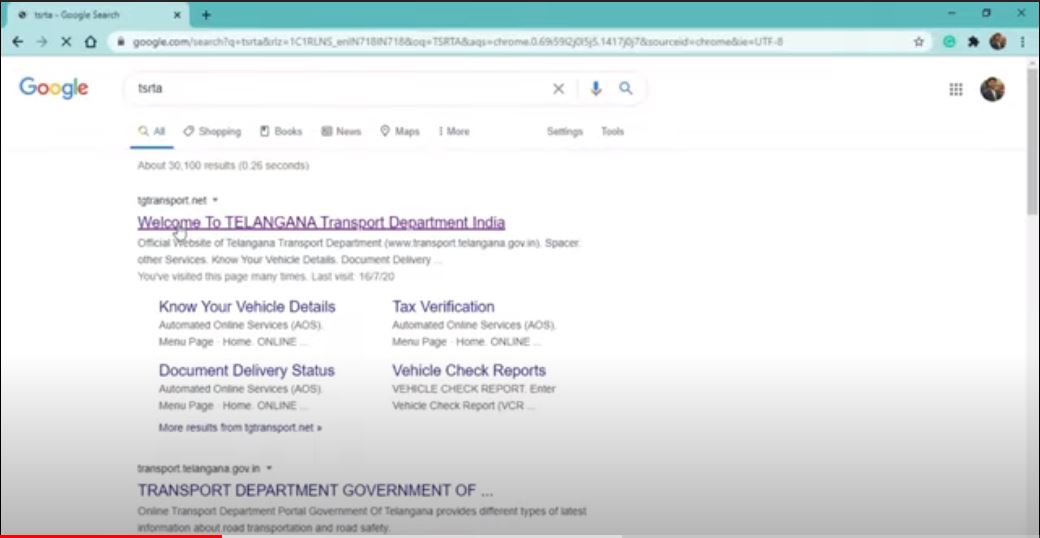Start voice search with microphone
This screenshot has height=538, width=1040.
click(596, 89)
